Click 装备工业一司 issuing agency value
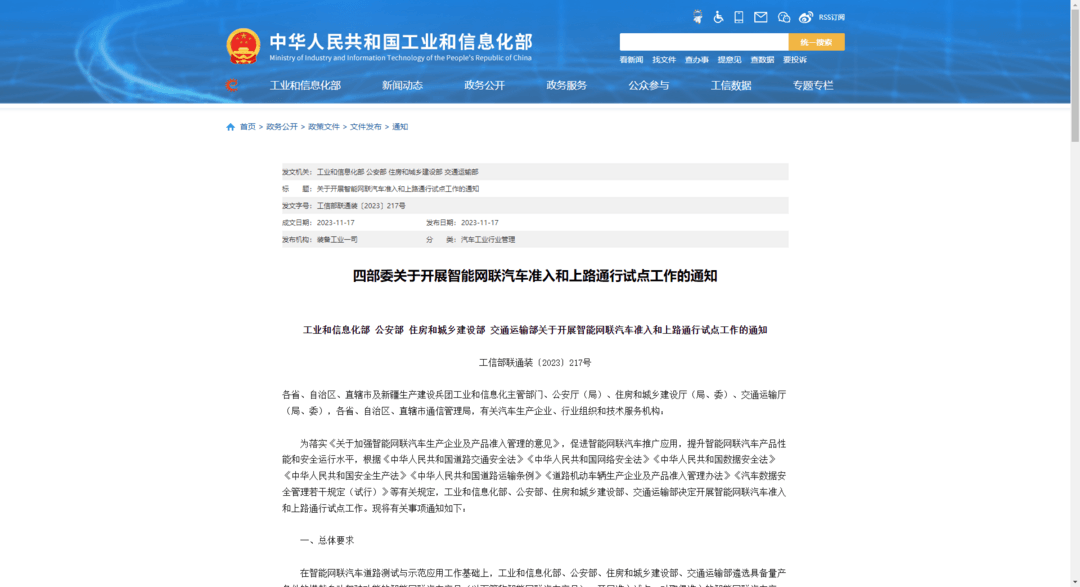This screenshot has height=587, width=1080. tap(337, 240)
